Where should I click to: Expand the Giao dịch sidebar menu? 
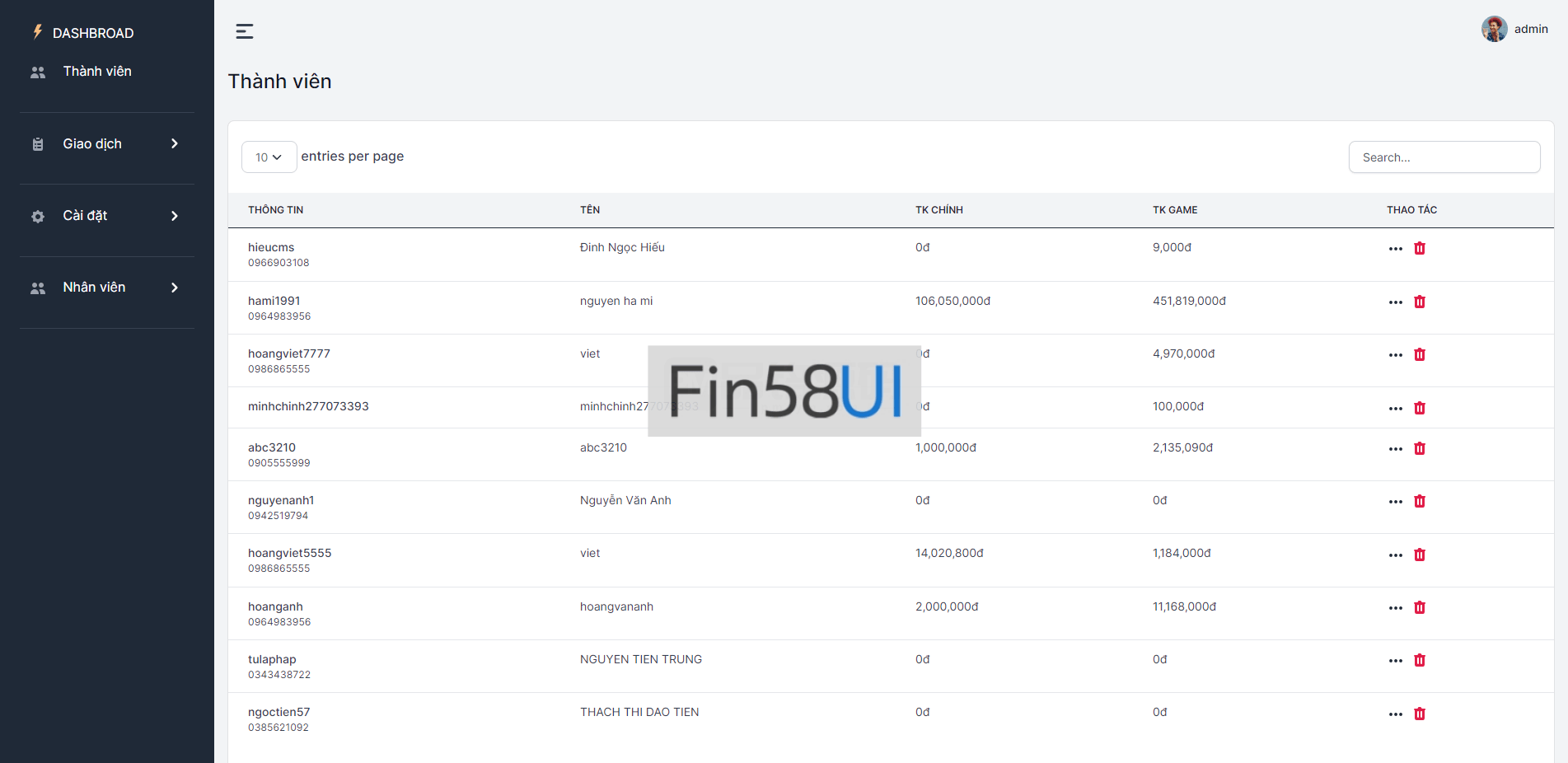pyautogui.click(x=107, y=144)
